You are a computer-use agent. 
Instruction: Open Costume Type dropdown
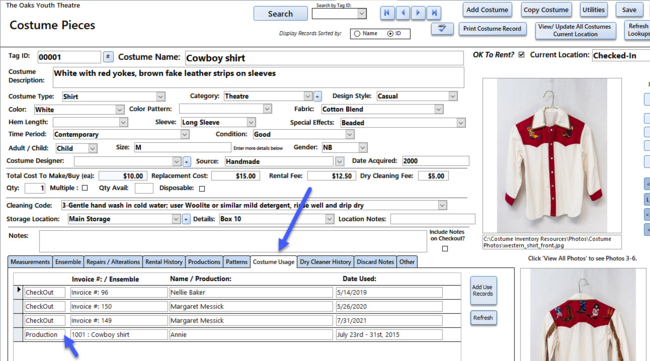coord(160,97)
